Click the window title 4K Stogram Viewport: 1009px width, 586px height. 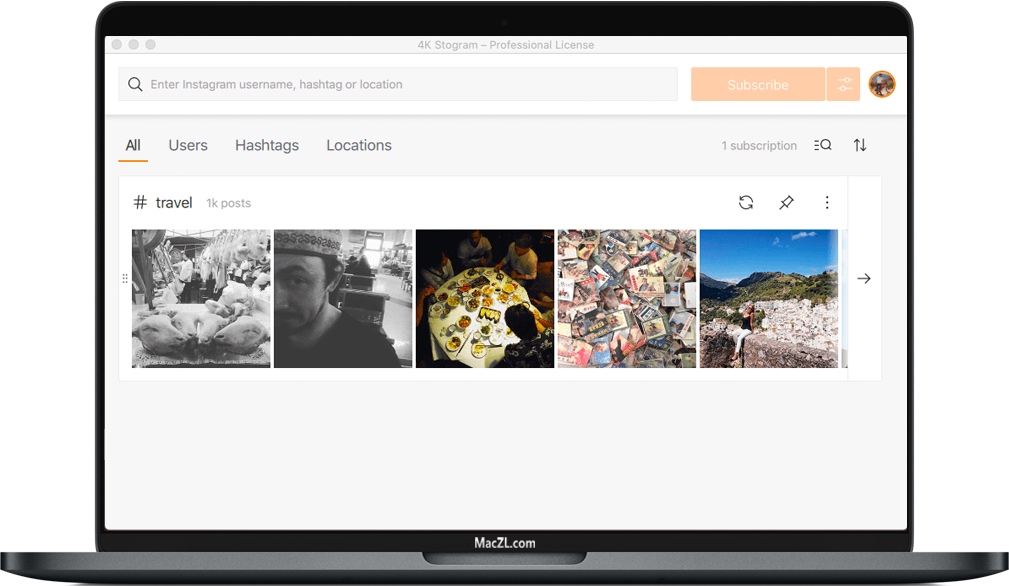pyautogui.click(x=506, y=45)
